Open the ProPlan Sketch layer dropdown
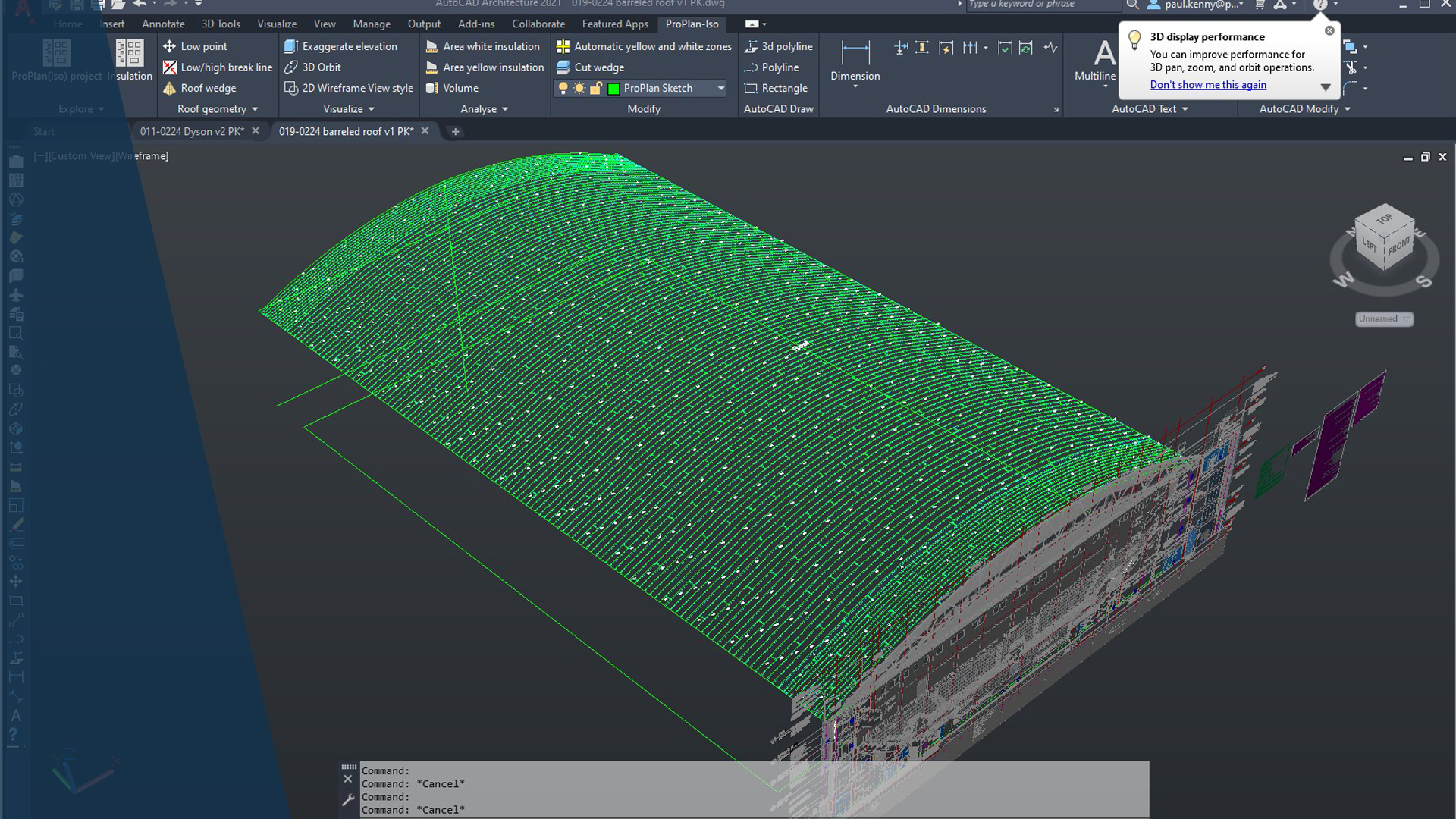 tap(720, 88)
